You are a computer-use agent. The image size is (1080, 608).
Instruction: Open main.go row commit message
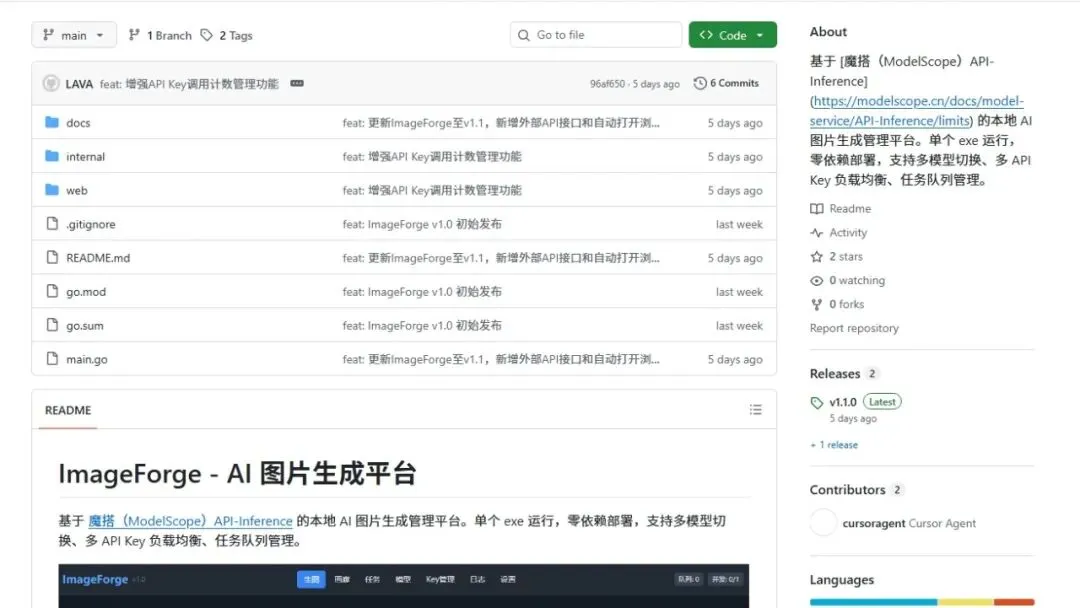pyautogui.click(x=501, y=359)
